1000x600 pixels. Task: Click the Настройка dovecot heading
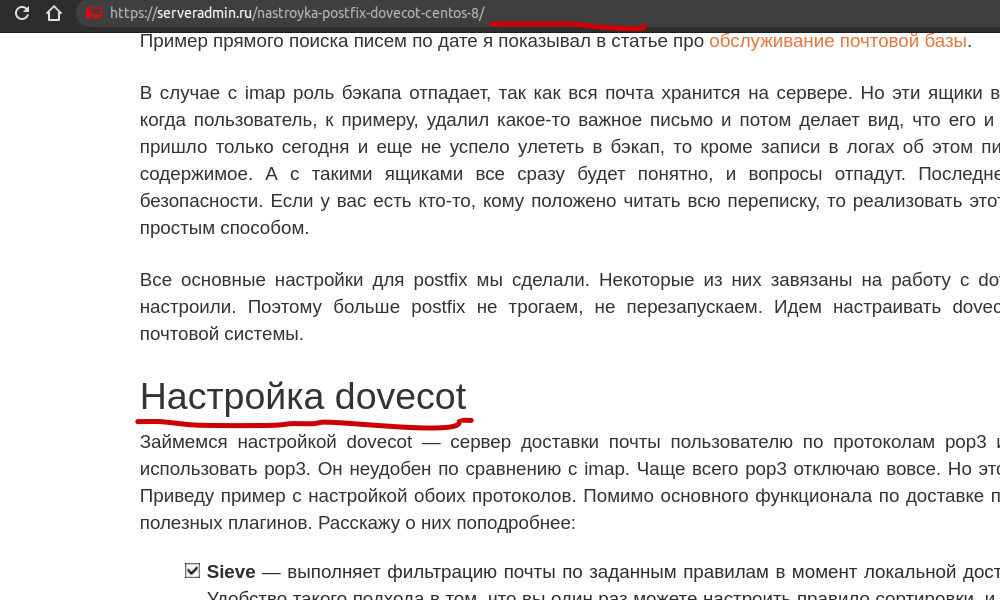[x=303, y=396]
